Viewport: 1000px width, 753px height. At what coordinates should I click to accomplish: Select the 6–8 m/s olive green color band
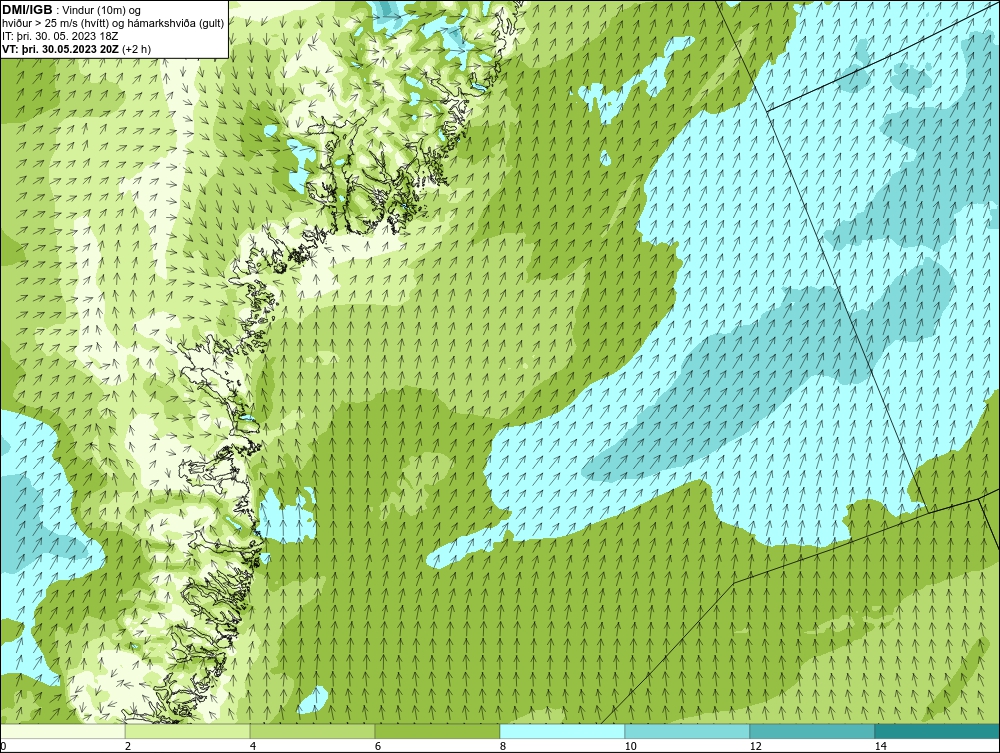pos(438,731)
